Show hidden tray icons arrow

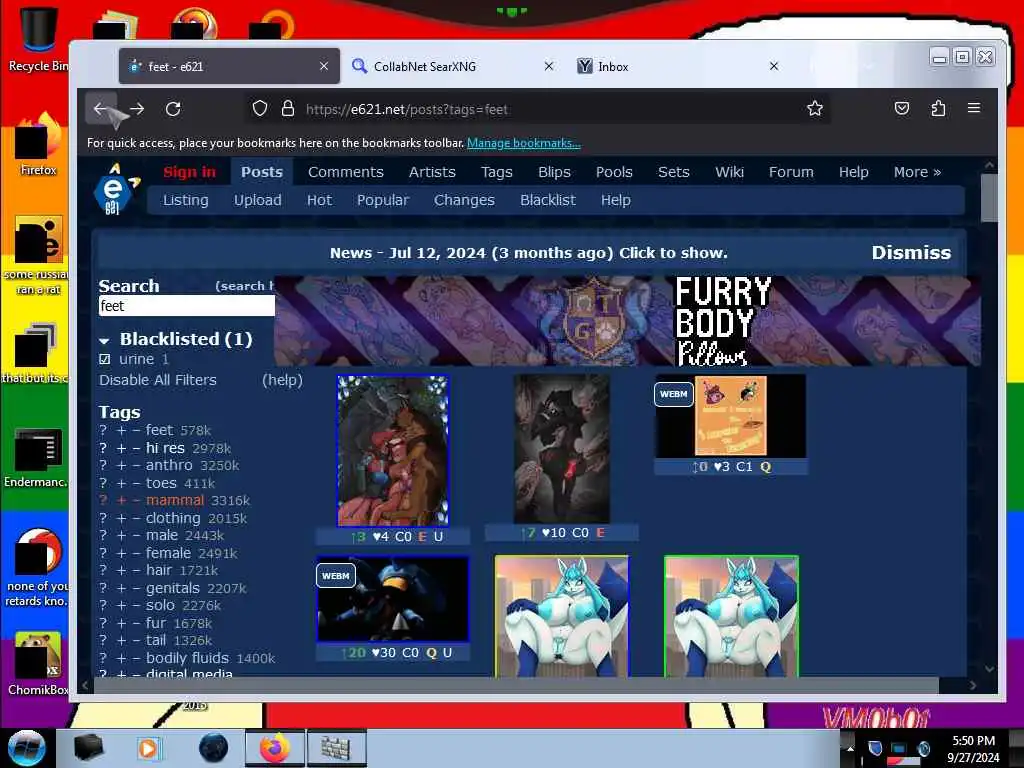(850, 748)
